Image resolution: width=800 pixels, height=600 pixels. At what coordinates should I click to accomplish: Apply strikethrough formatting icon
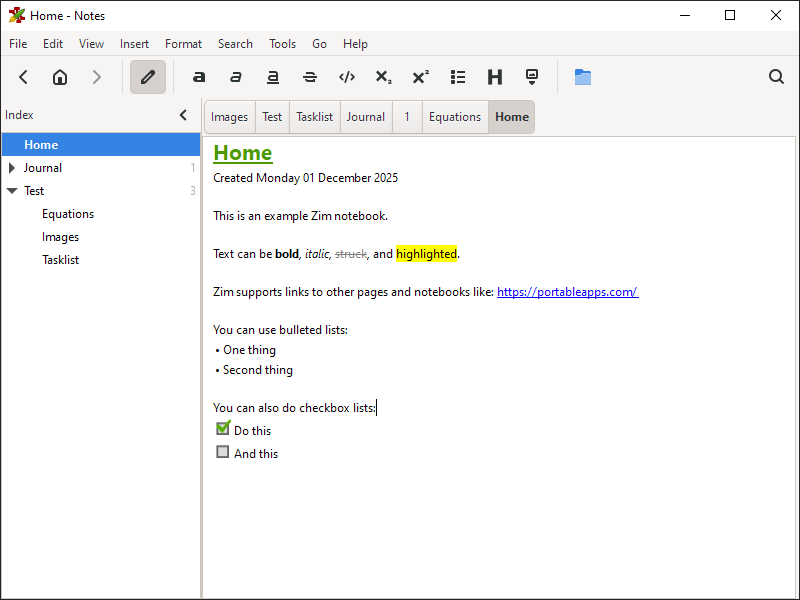pos(310,77)
